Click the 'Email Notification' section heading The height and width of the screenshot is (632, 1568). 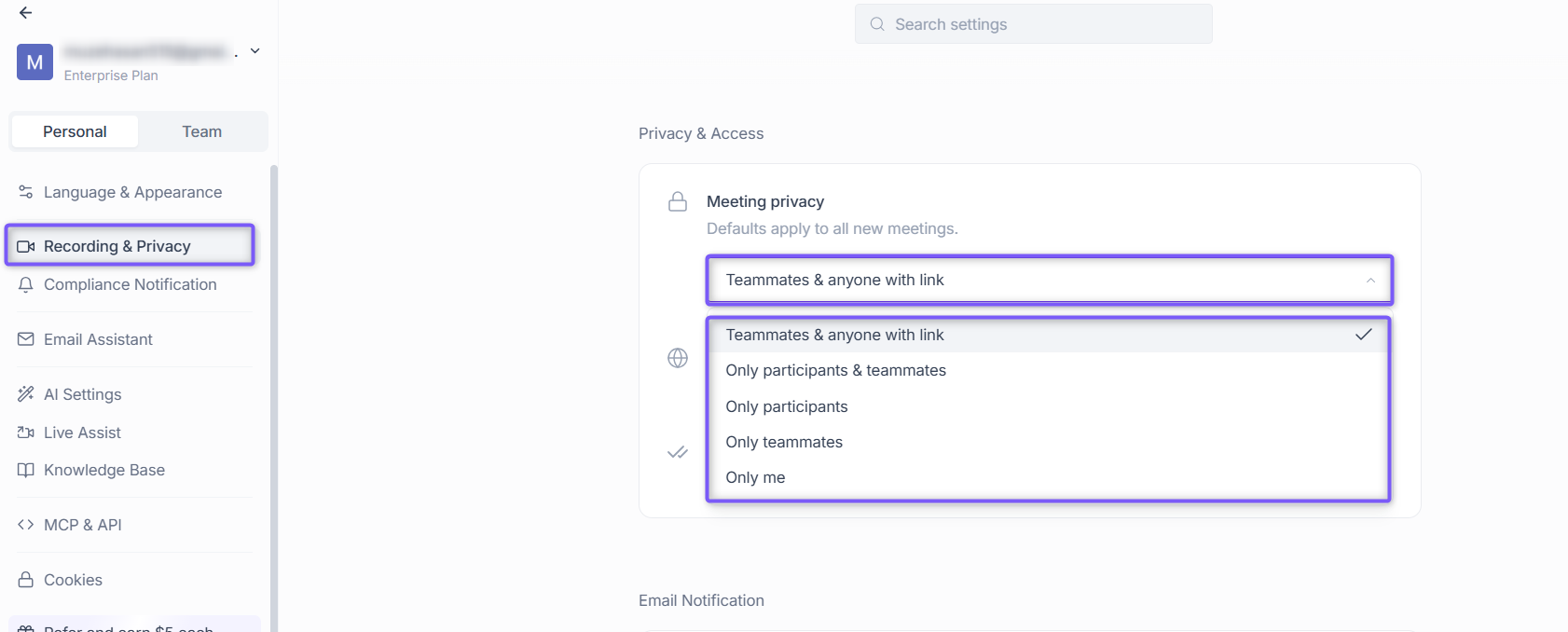(x=701, y=600)
